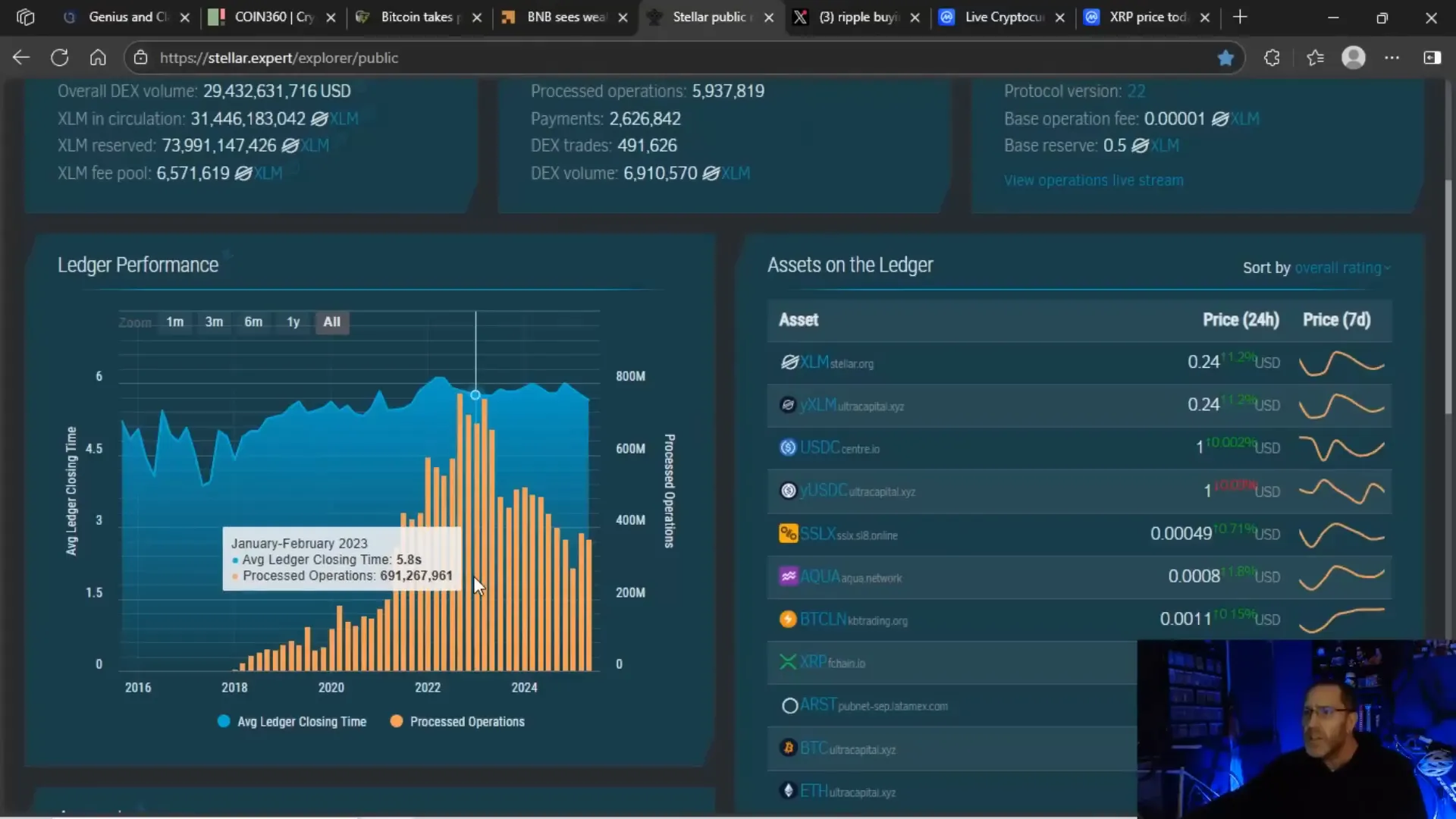Click the BTCLN 7-day price sparkline
This screenshot has width=1456, height=819.
[1341, 620]
